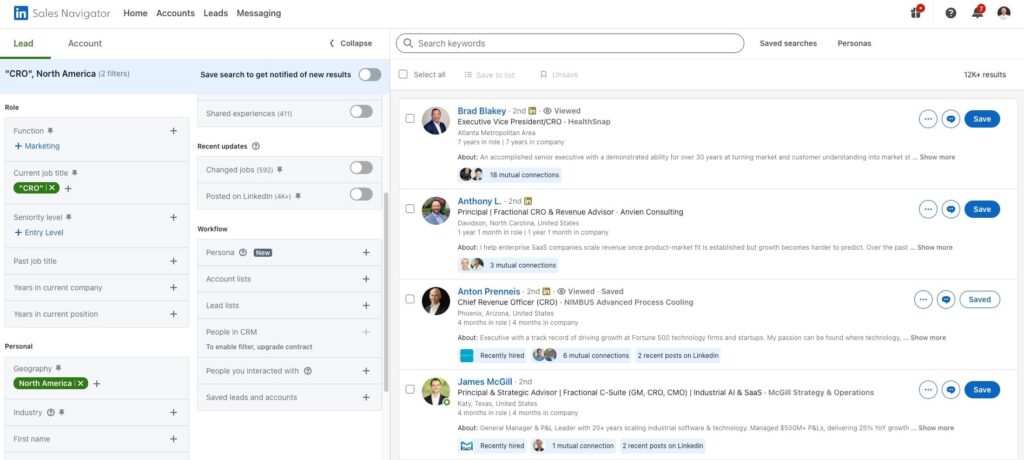Expand Saved leads and accounts filter
The width and height of the screenshot is (1024, 460).
366,397
